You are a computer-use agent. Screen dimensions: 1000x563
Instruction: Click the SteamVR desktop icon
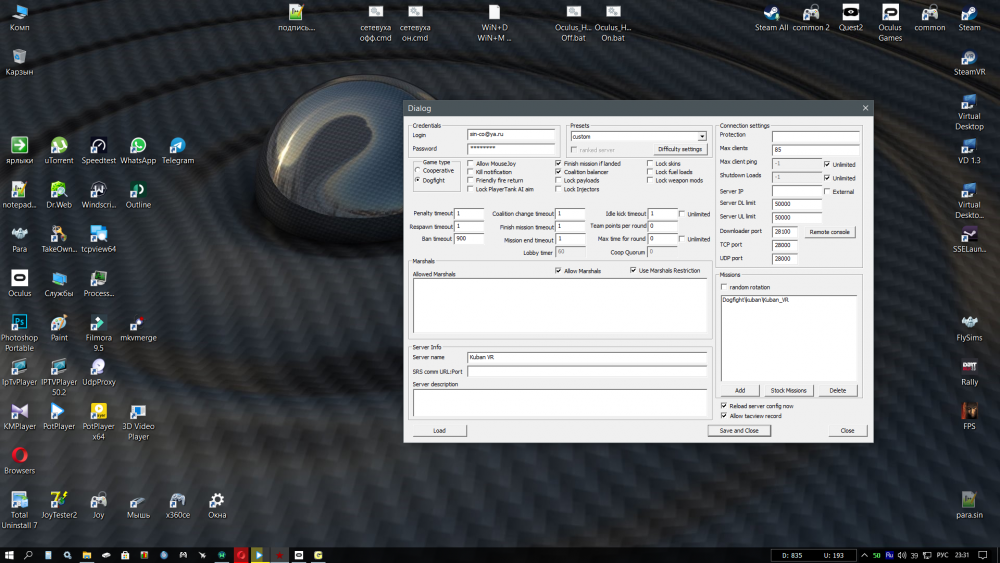tap(969, 57)
